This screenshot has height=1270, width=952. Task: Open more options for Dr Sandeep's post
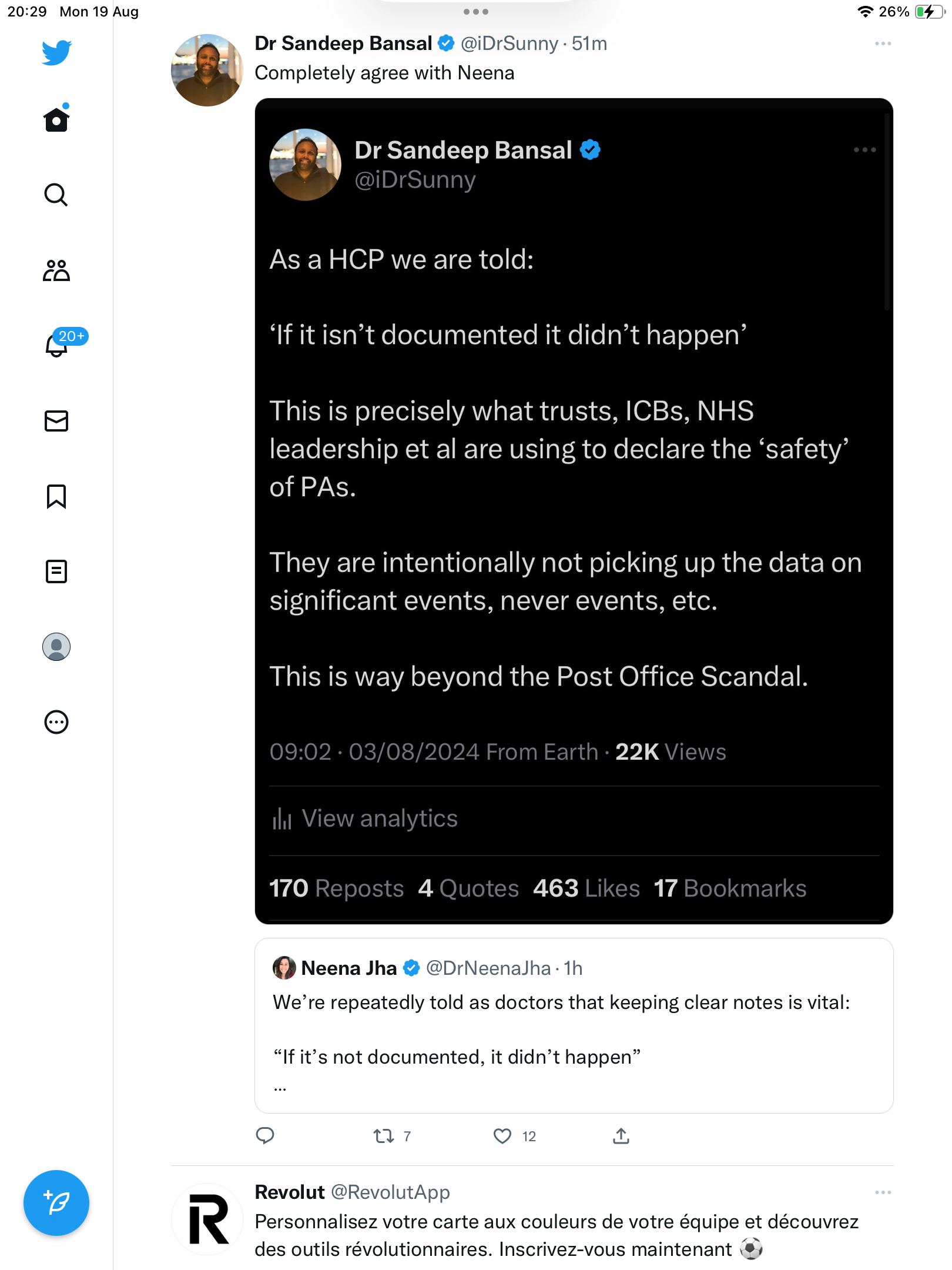(x=883, y=44)
